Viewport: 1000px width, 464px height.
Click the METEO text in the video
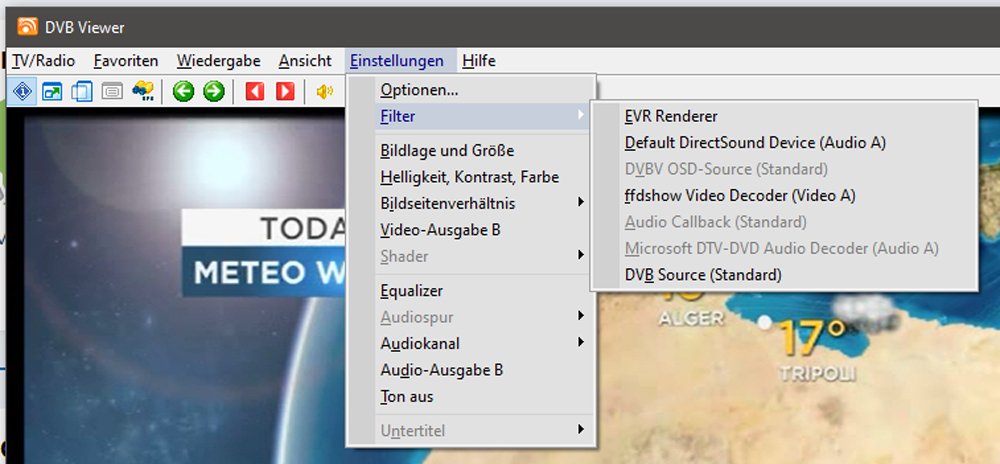pos(250,273)
